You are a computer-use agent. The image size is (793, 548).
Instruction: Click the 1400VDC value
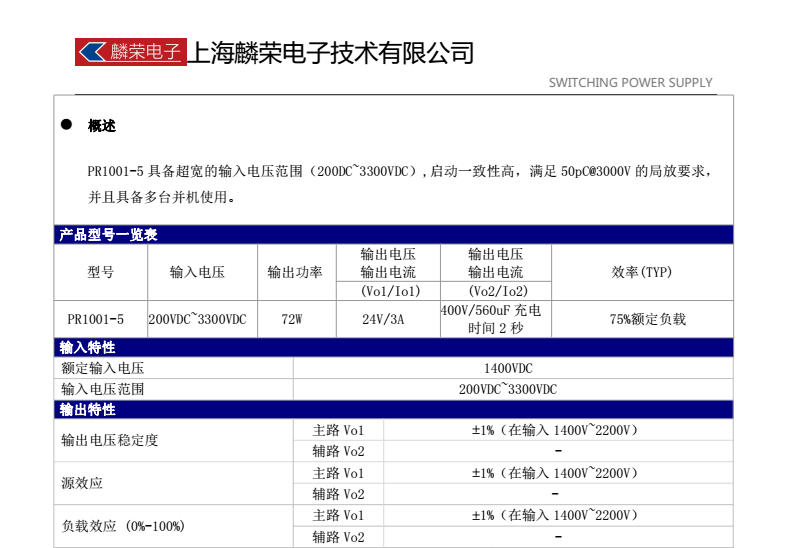pyautogui.click(x=508, y=368)
